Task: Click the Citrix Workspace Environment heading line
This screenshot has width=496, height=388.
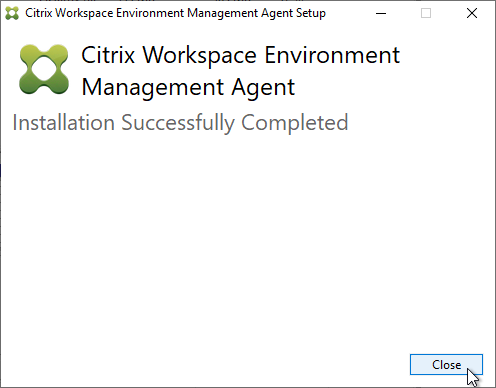Action: (240, 55)
